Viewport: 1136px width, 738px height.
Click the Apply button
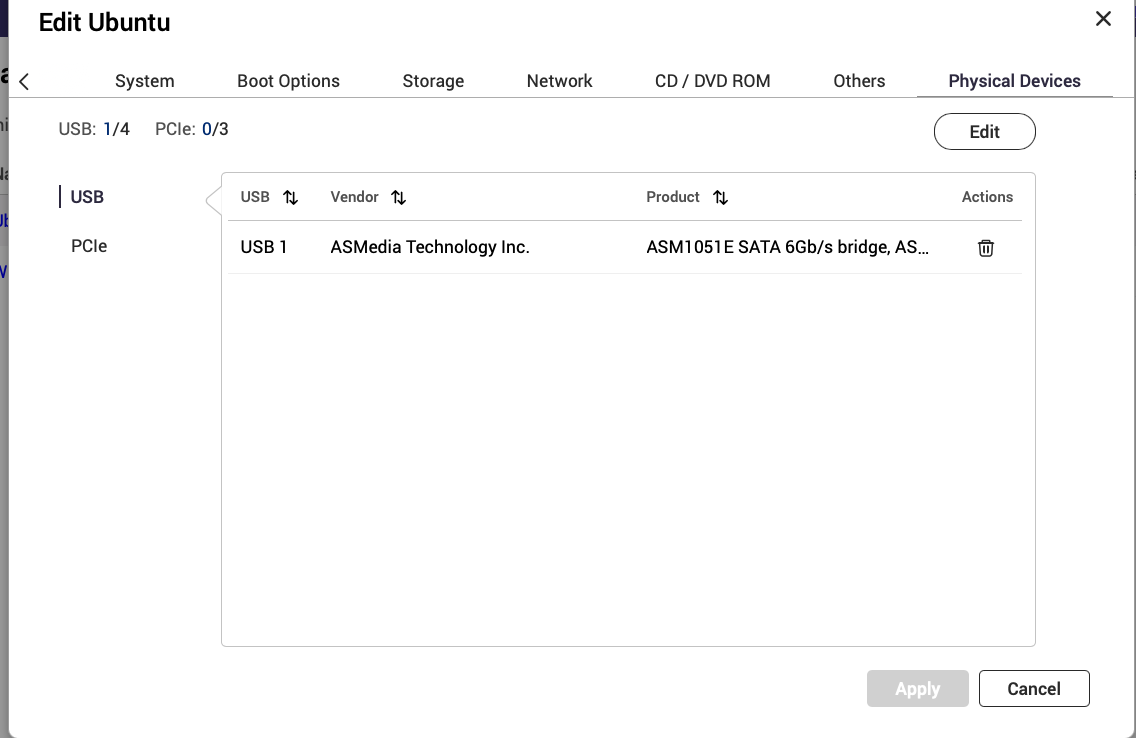(x=917, y=689)
